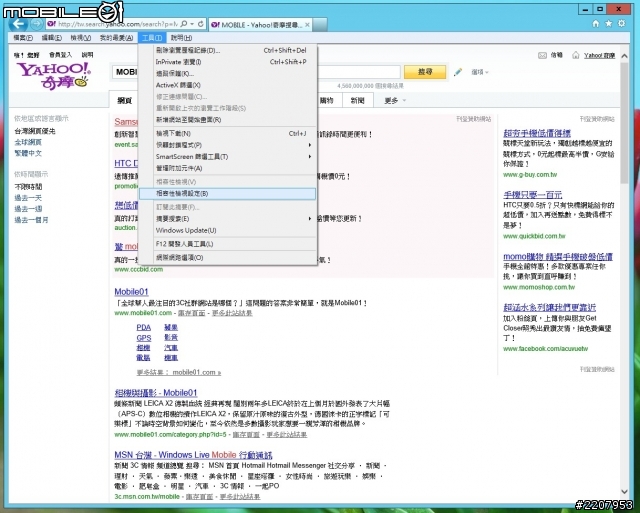Click the Yahoo!奇摩 logo
640x513 pixels.
point(53,76)
